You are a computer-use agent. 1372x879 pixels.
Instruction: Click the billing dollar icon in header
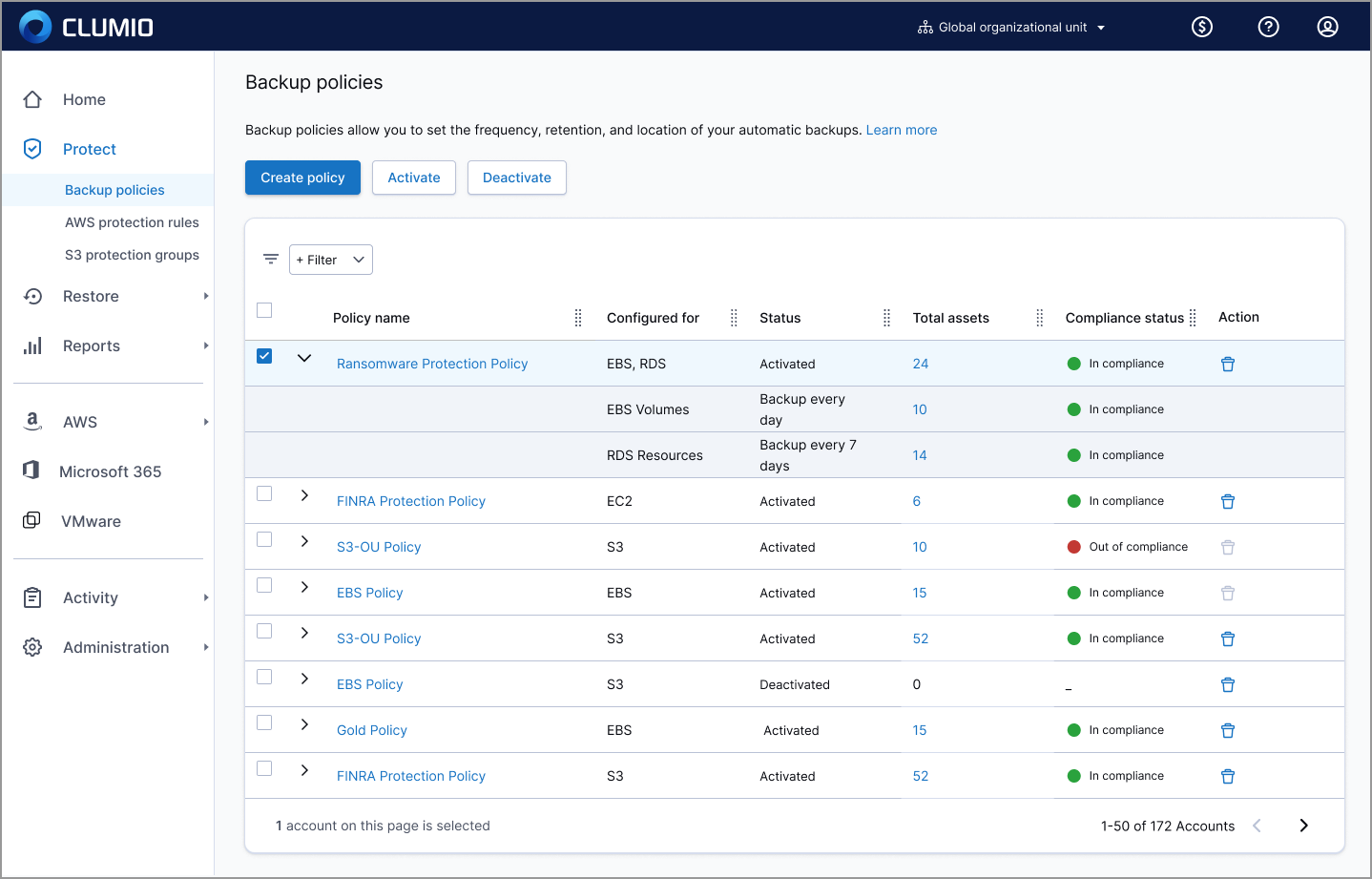[x=1202, y=27]
